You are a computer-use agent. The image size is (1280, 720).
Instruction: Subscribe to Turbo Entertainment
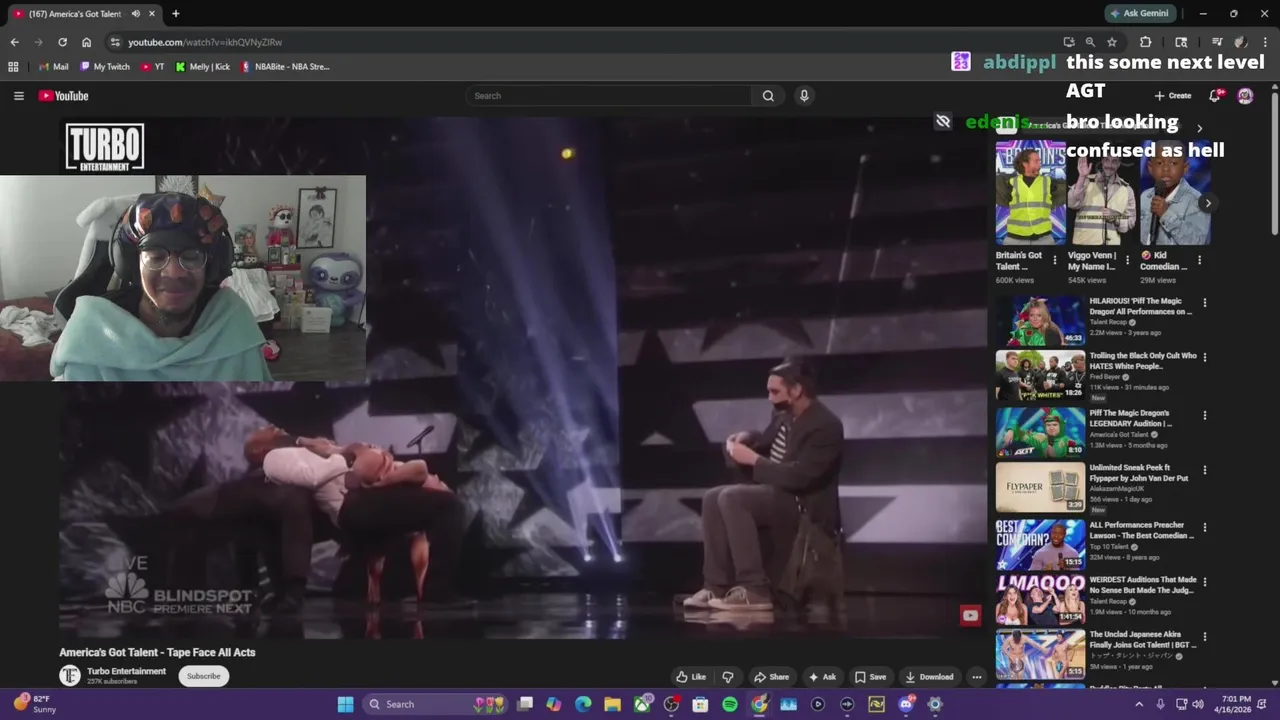(203, 676)
